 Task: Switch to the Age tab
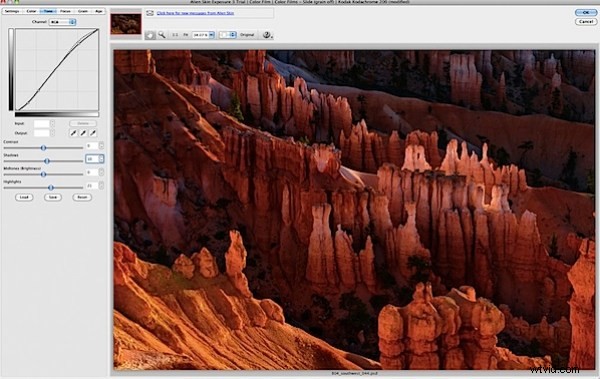click(98, 11)
